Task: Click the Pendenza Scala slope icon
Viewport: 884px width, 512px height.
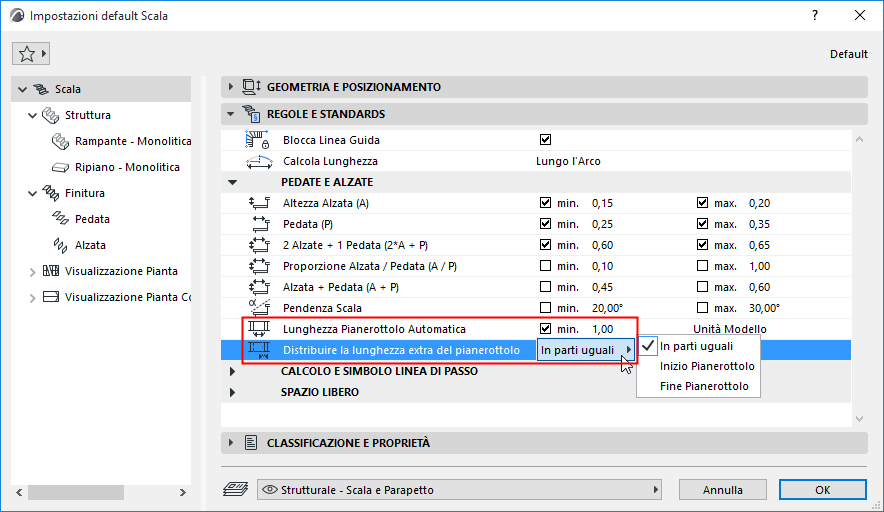Action: pos(259,307)
